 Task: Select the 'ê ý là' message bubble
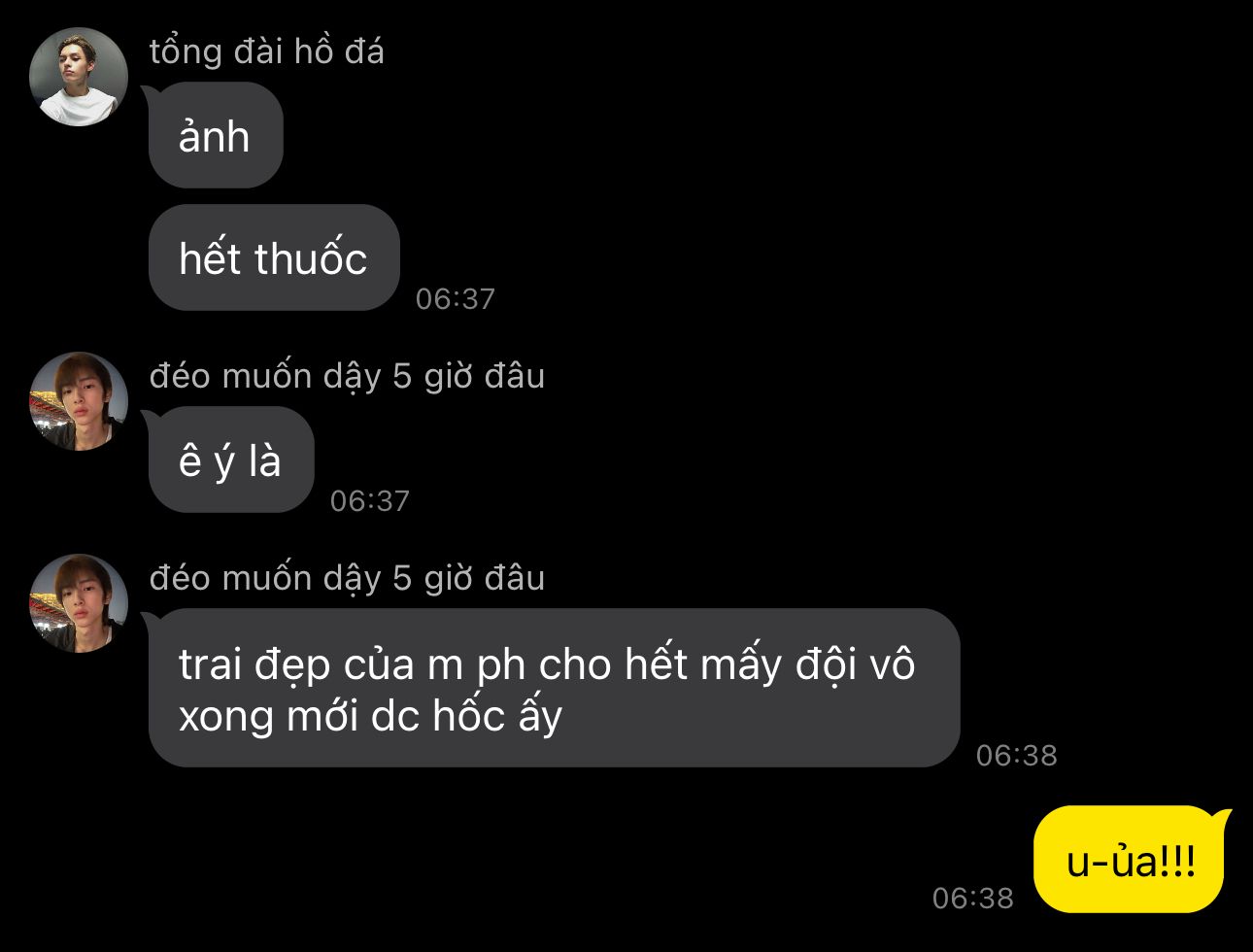231,459
